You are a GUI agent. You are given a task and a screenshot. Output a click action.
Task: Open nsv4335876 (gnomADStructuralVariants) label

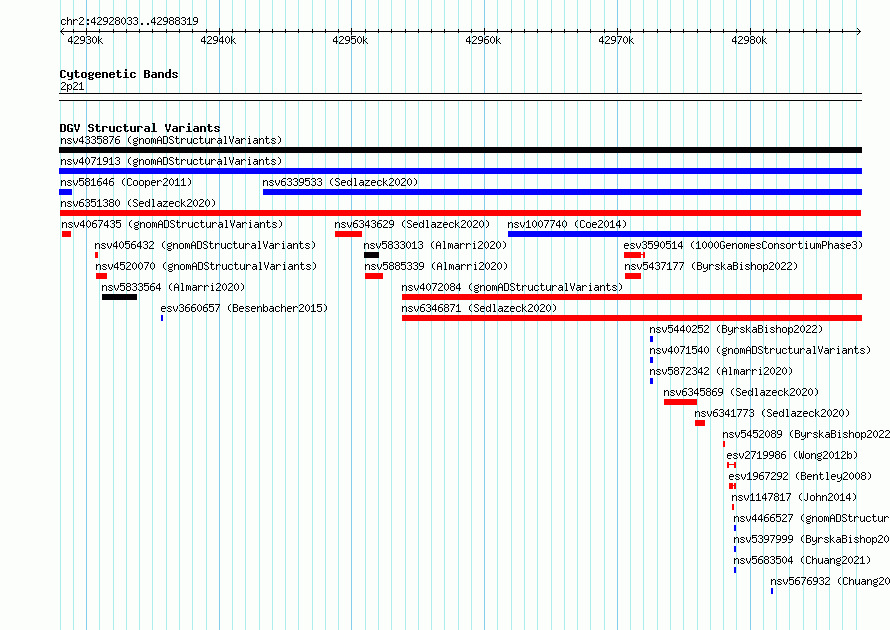(171, 140)
